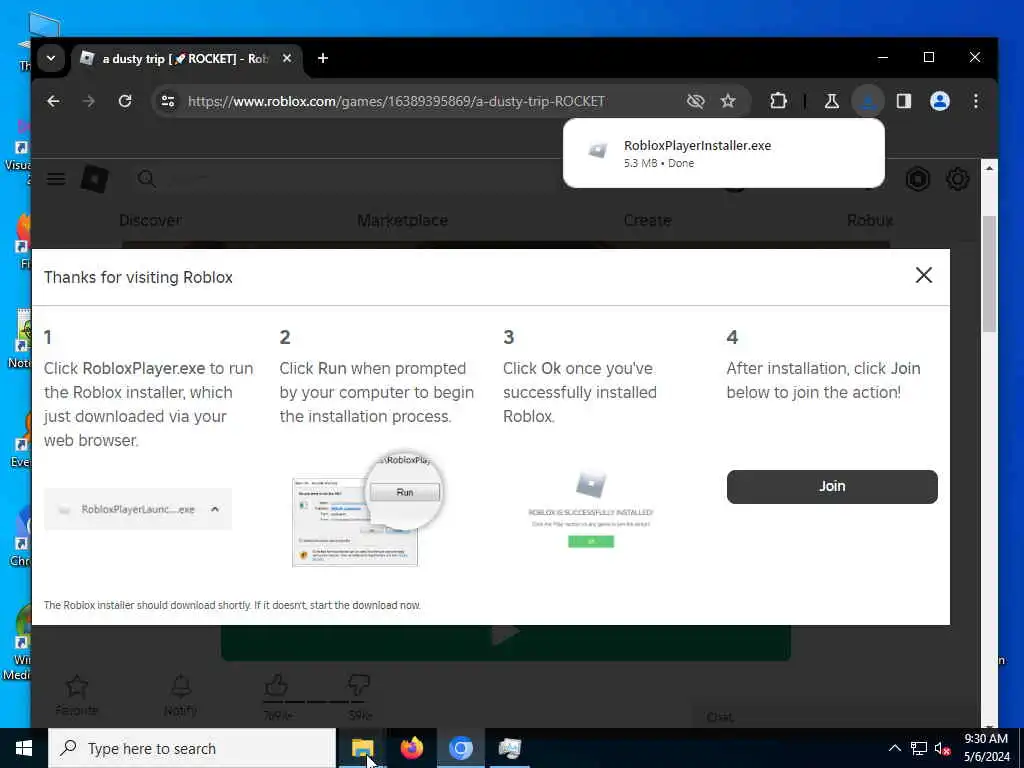Viewport: 1024px width, 768px height.
Task: Click the scrollbar up arrow
Action: [x=989, y=168]
